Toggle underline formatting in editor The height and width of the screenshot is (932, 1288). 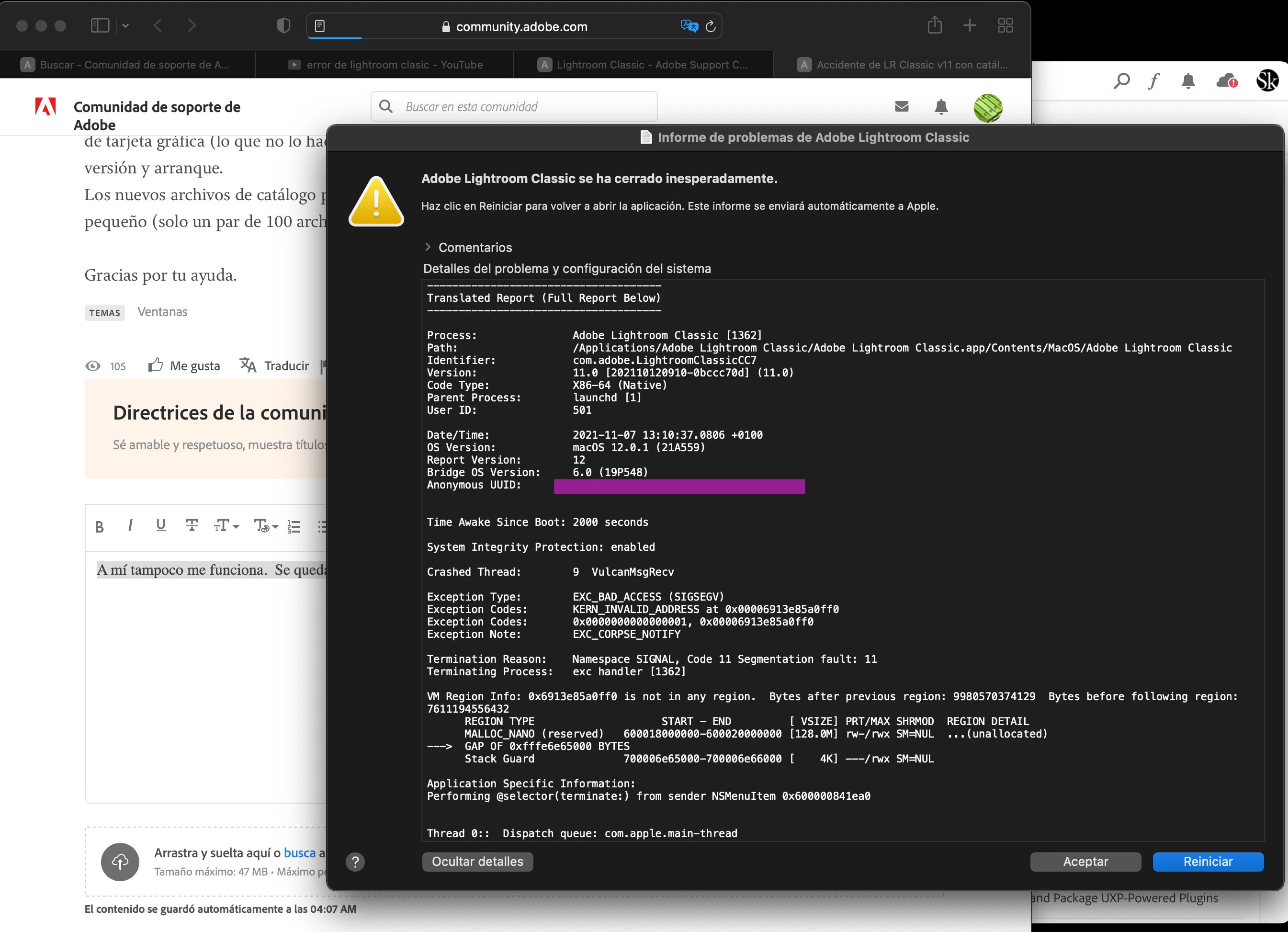coord(161,525)
